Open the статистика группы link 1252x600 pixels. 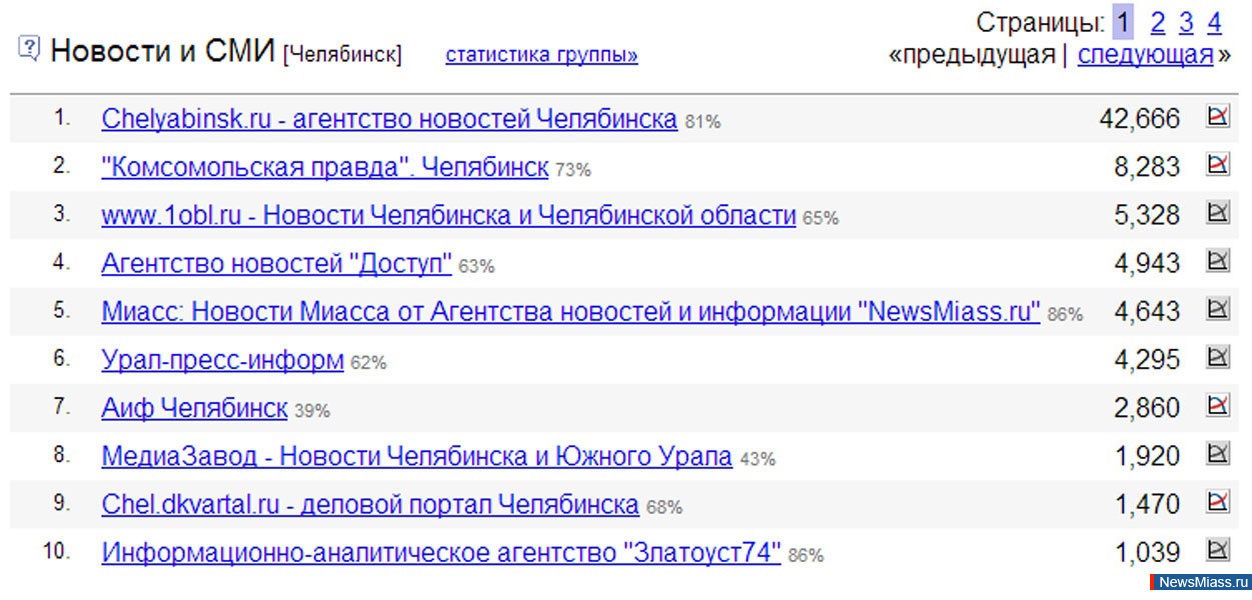541,55
